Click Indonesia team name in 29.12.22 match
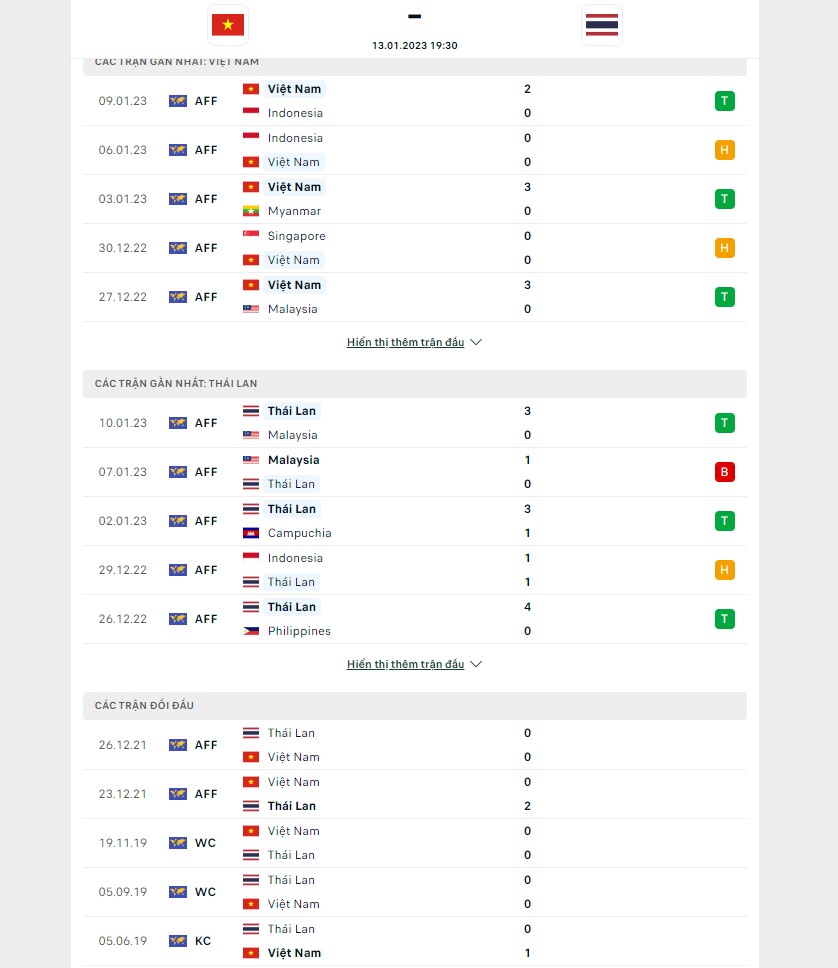Image resolution: width=838 pixels, height=968 pixels. 295,558
